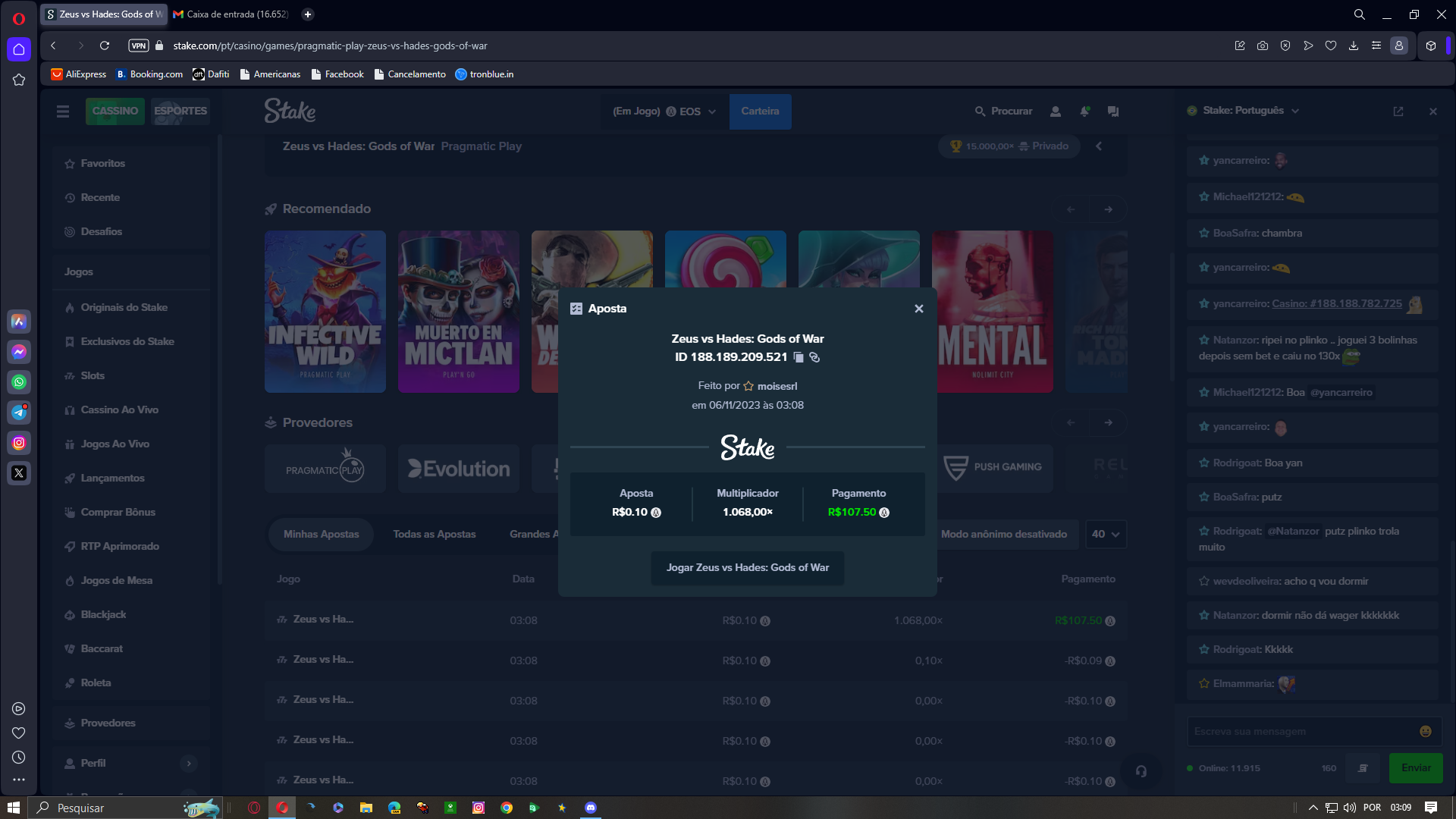
Task: Click the chat message input field
Action: [1302, 732]
